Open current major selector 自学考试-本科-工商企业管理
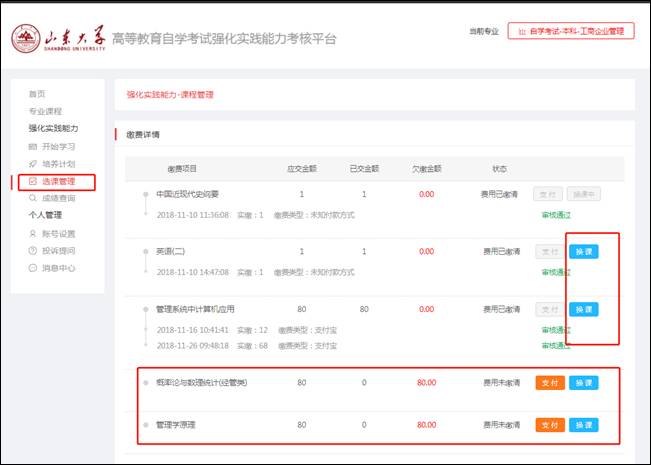The height and width of the screenshot is (465, 651). click(571, 31)
